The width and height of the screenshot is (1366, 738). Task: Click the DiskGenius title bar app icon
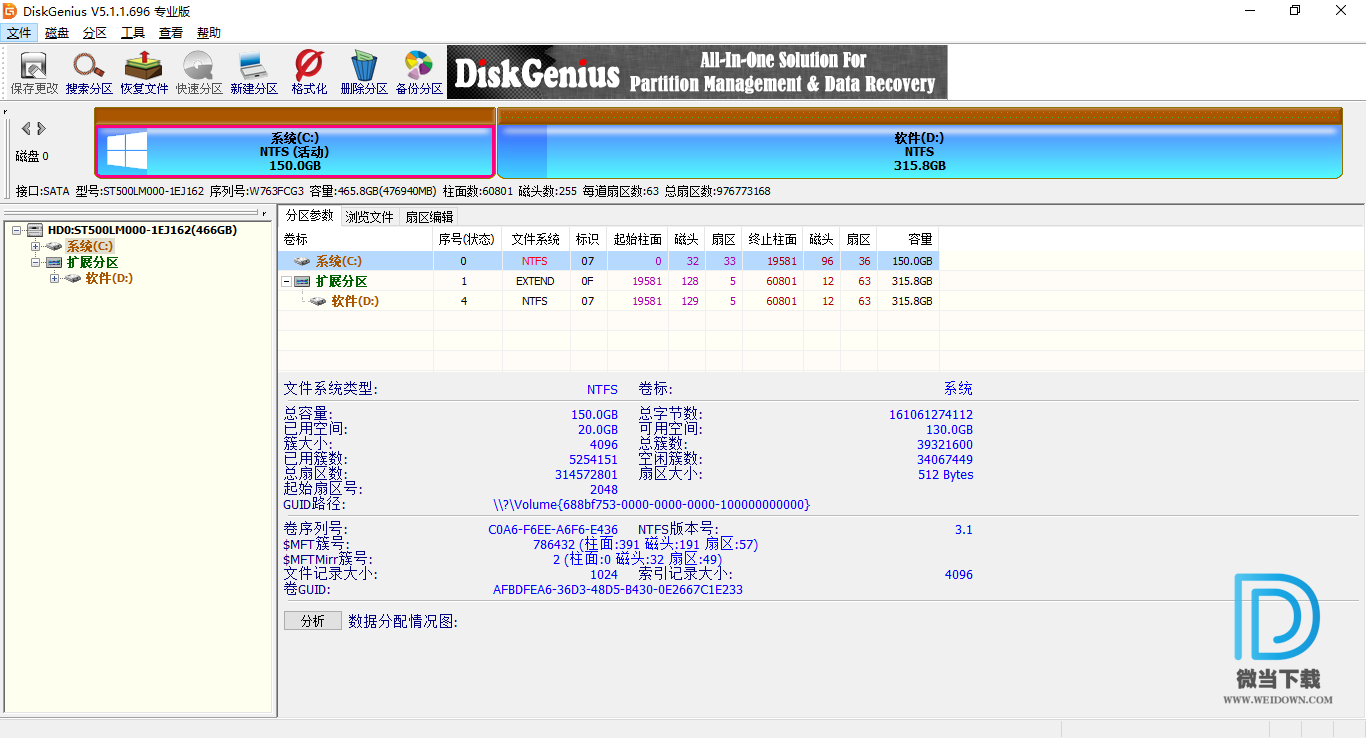[x=12, y=11]
